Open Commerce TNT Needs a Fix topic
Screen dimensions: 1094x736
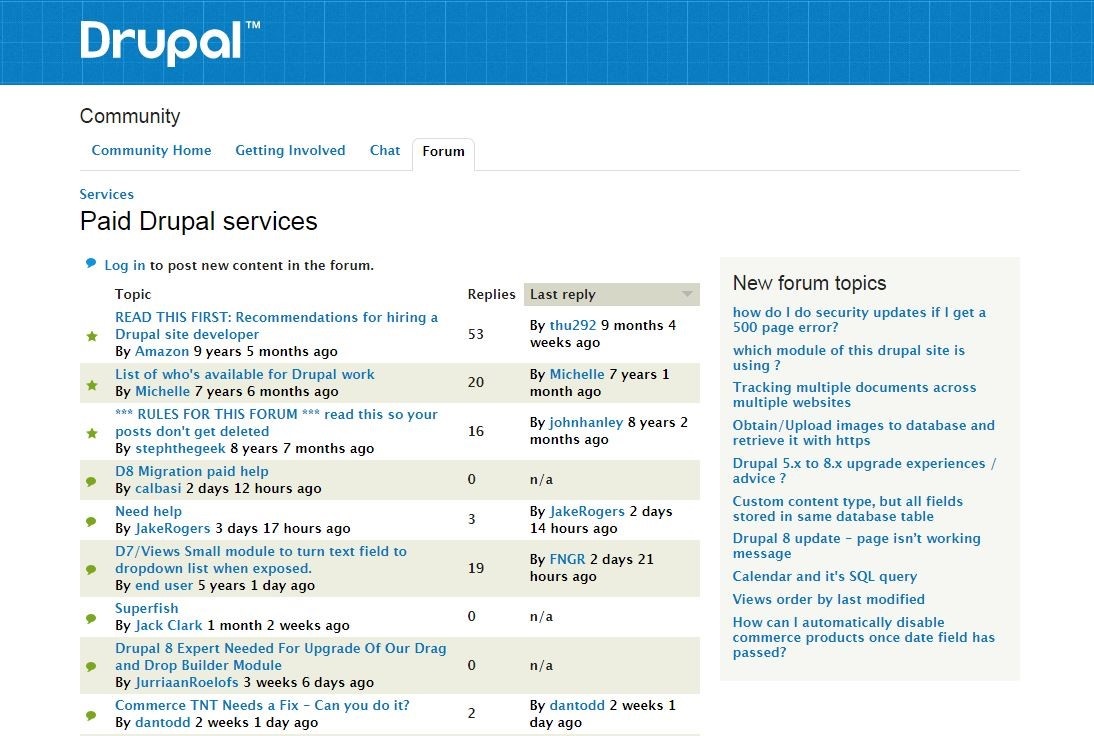(262, 705)
